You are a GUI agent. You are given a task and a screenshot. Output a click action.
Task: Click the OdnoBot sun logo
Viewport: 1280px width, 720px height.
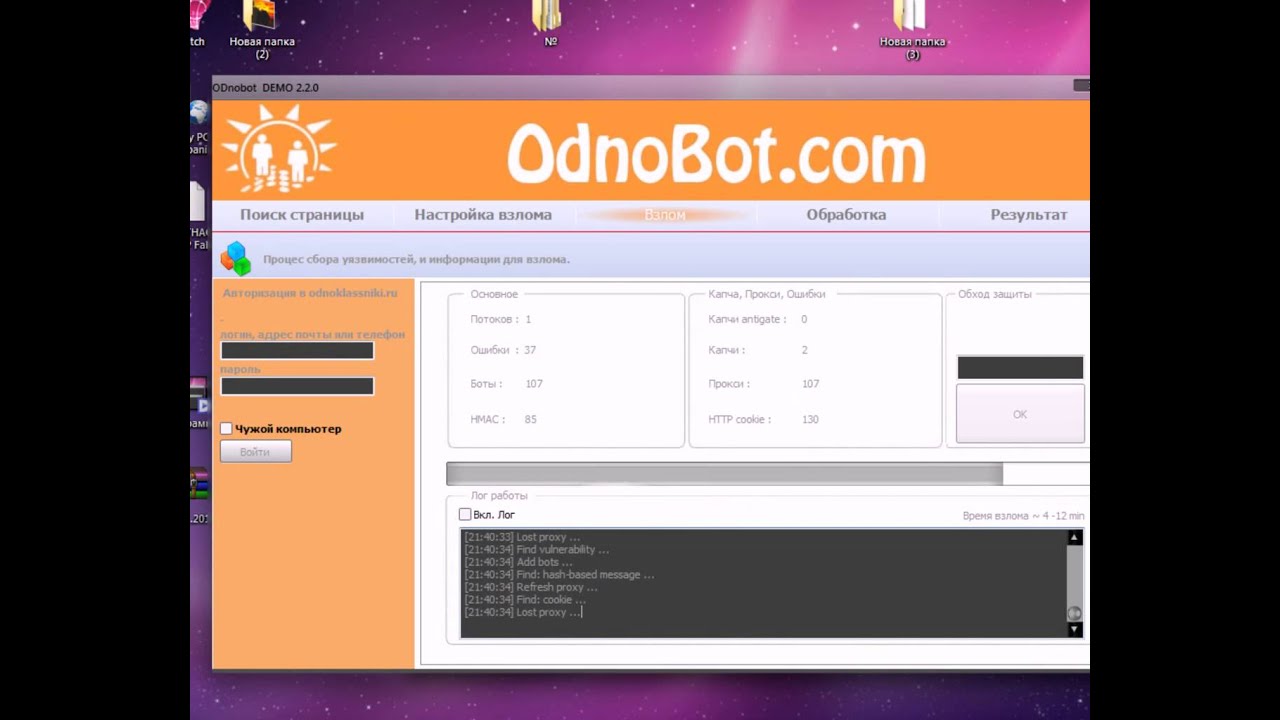(279, 149)
